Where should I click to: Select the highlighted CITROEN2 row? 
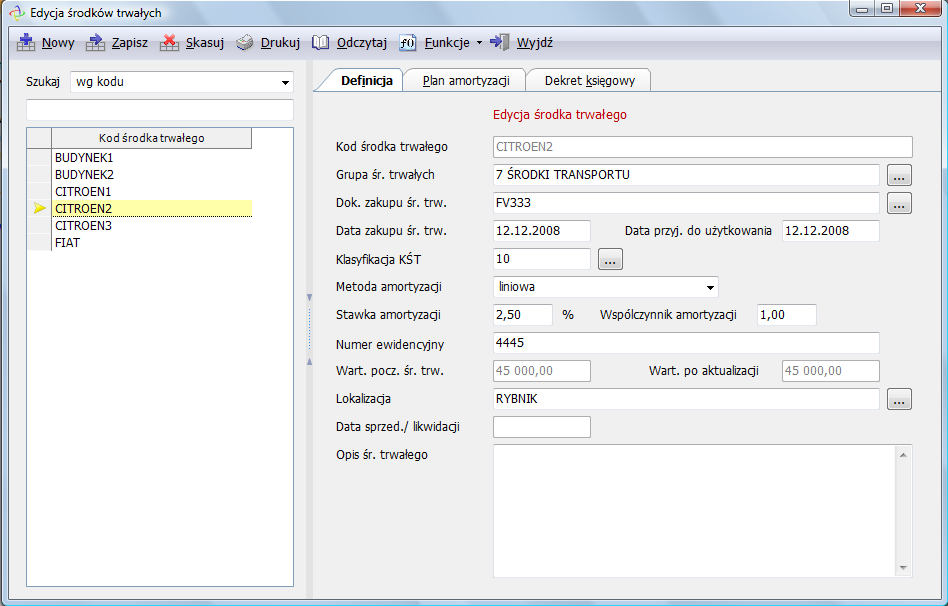point(152,209)
